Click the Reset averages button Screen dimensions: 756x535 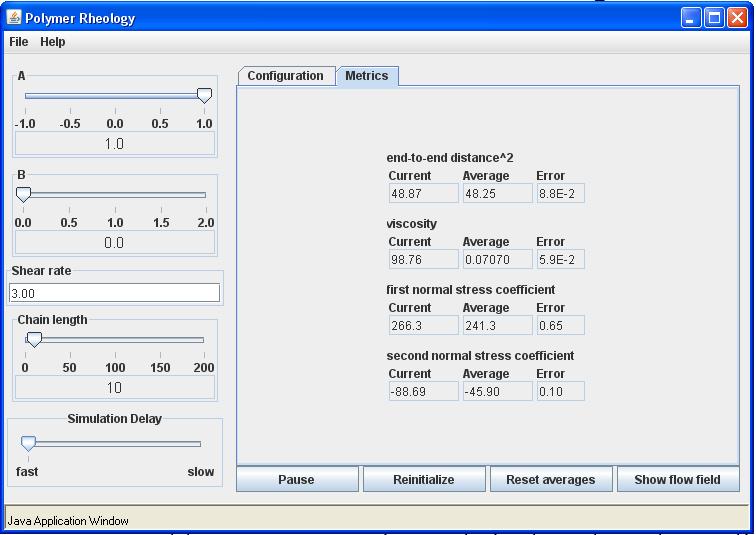point(551,480)
